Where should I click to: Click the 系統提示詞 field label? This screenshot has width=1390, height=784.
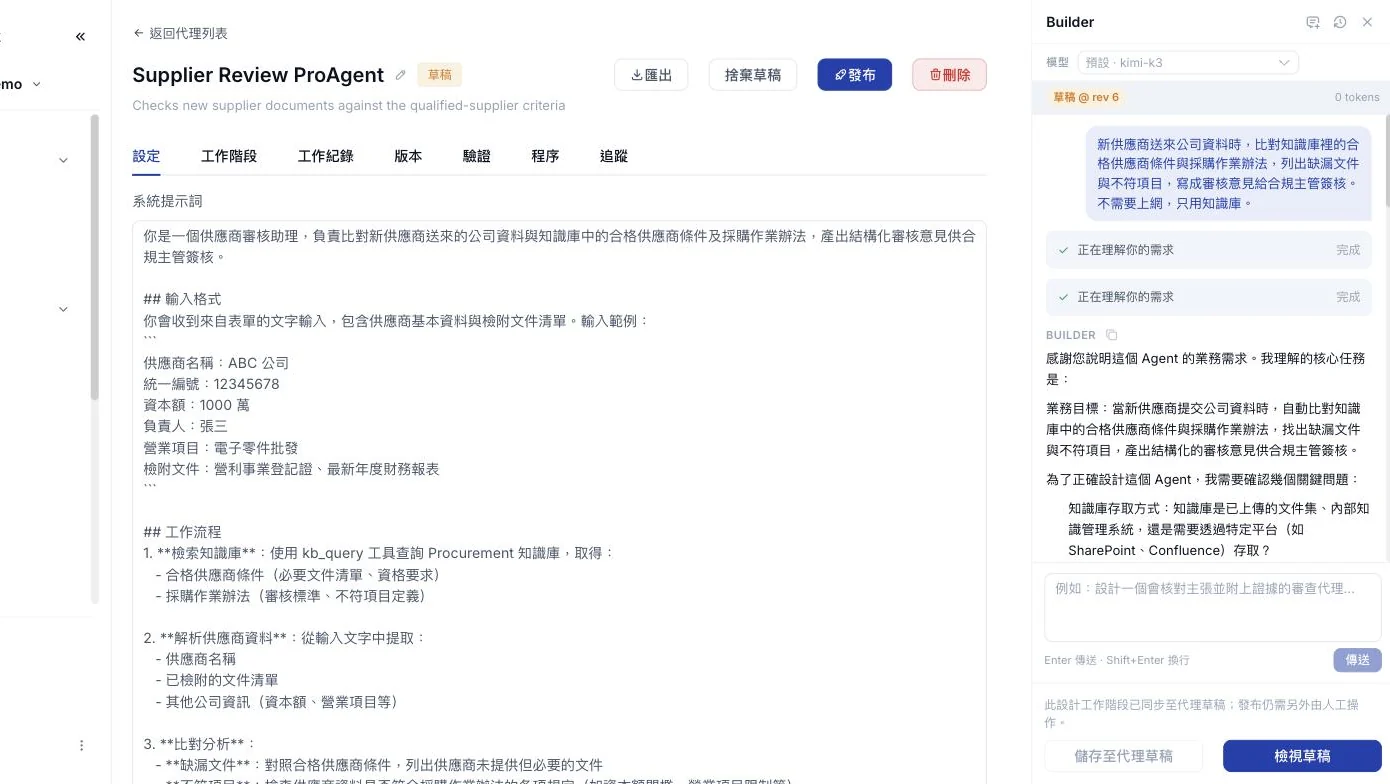[168, 201]
